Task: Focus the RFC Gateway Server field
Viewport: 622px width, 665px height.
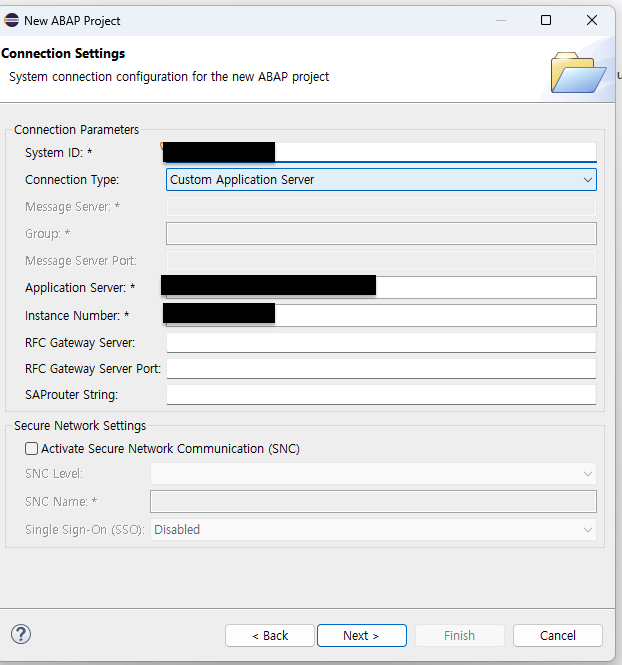Action: [x=381, y=343]
